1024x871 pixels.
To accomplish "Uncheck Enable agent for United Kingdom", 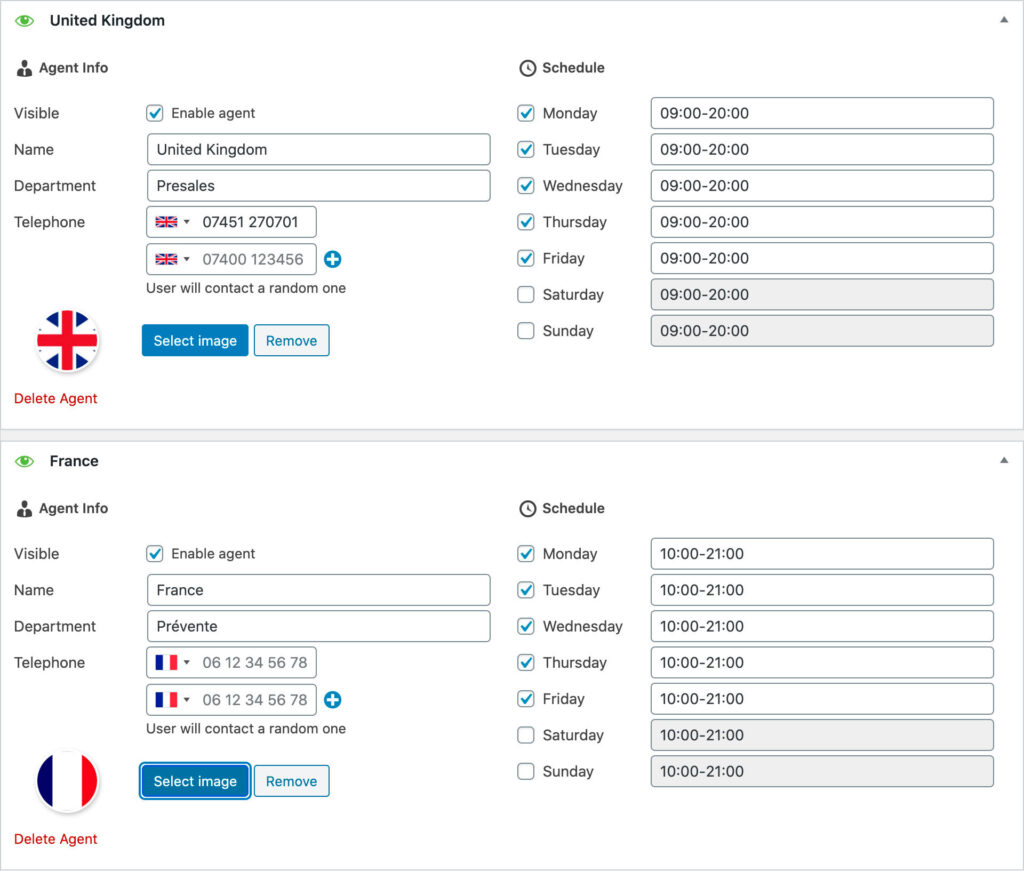I will coord(155,113).
